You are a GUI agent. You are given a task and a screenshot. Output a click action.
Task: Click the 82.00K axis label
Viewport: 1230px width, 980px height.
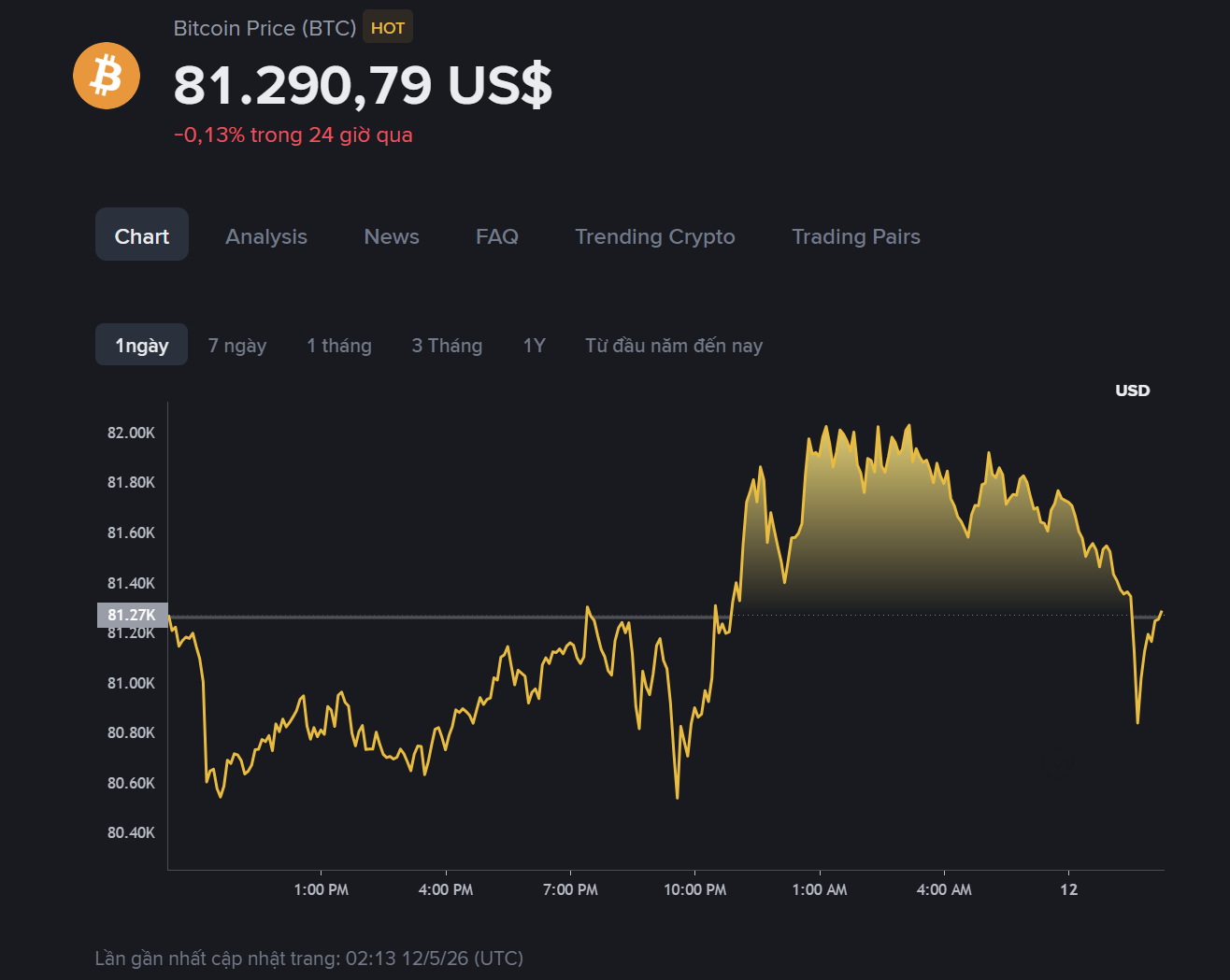(x=131, y=433)
